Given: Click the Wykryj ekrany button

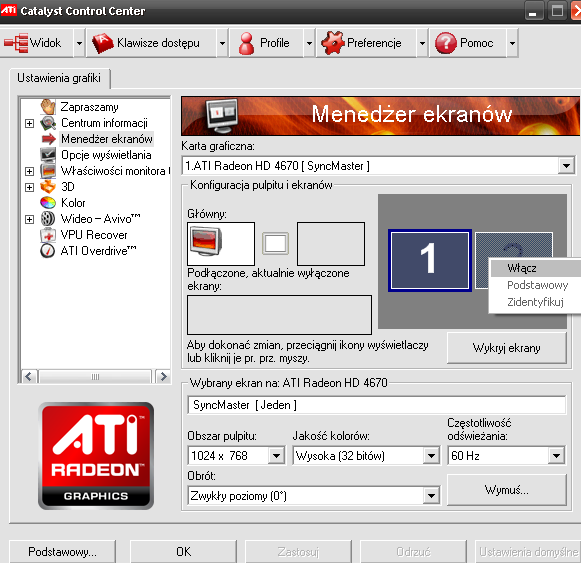Looking at the screenshot, I should point(507,348).
